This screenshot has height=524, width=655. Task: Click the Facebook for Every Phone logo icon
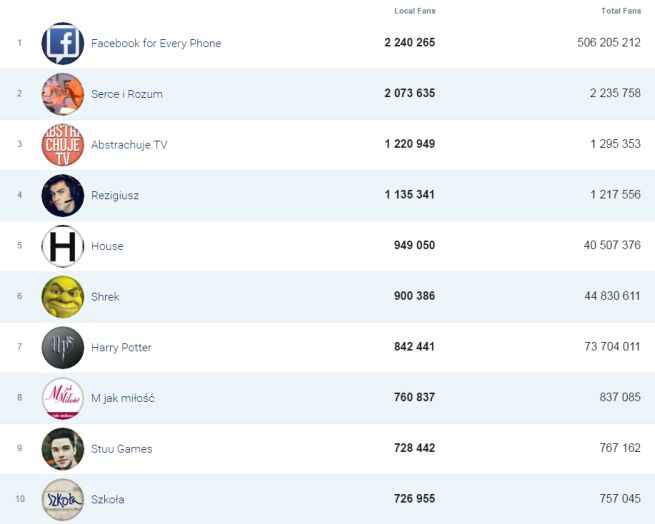coord(63,44)
